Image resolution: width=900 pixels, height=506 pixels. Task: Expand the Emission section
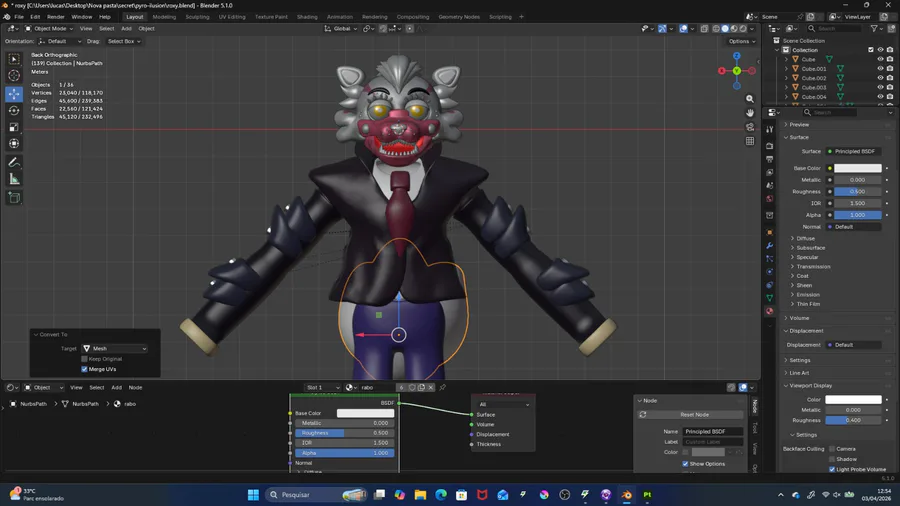click(x=807, y=294)
